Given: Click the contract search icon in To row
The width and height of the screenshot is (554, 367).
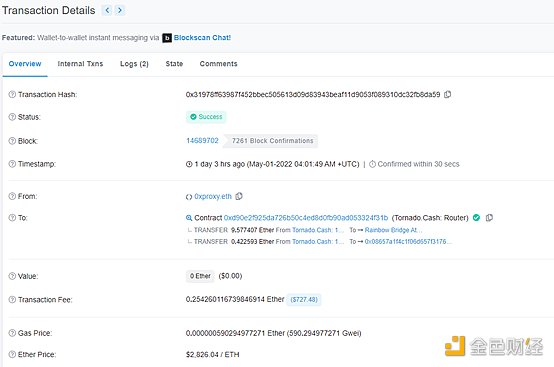Looking at the screenshot, I should tap(189, 218).
